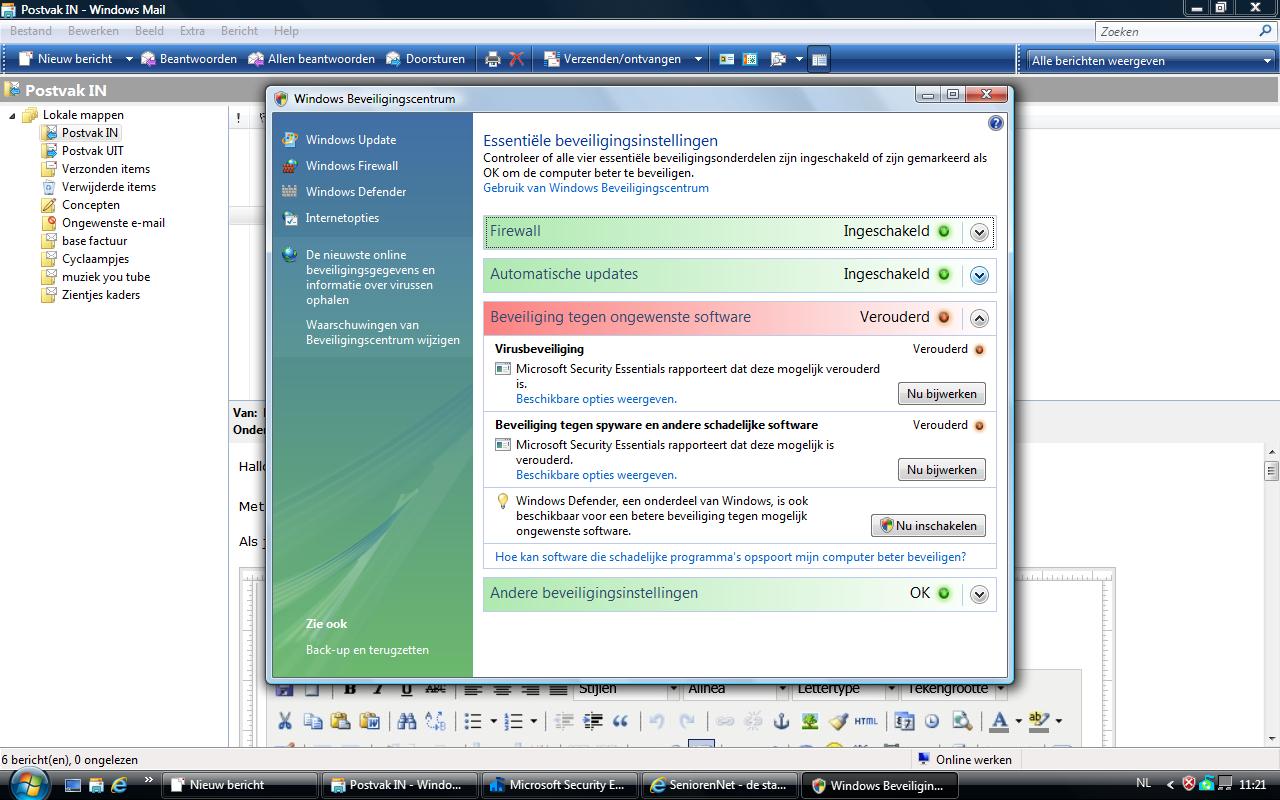Click the red Delete message icon
Image resolution: width=1280 pixels, height=800 pixels.
tap(516, 59)
